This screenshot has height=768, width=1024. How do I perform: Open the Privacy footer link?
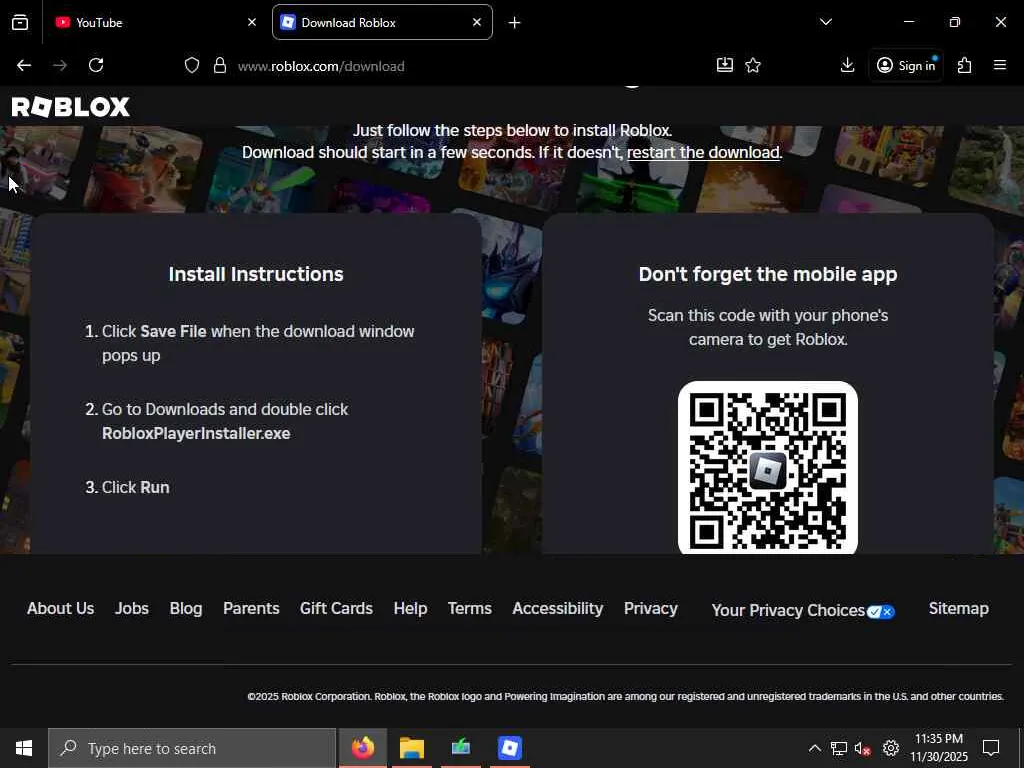point(650,609)
